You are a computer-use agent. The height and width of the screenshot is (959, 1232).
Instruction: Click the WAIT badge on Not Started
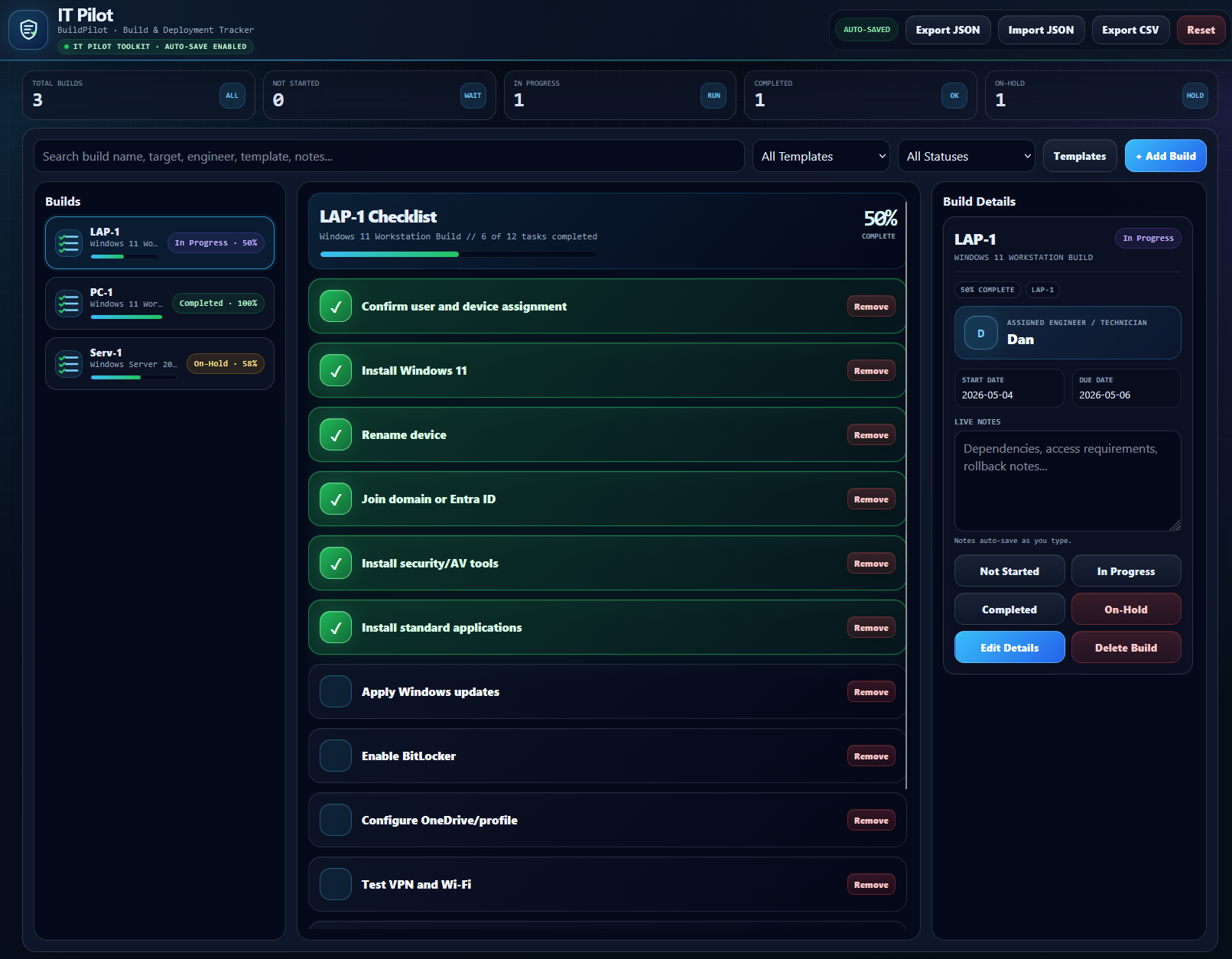pos(473,96)
